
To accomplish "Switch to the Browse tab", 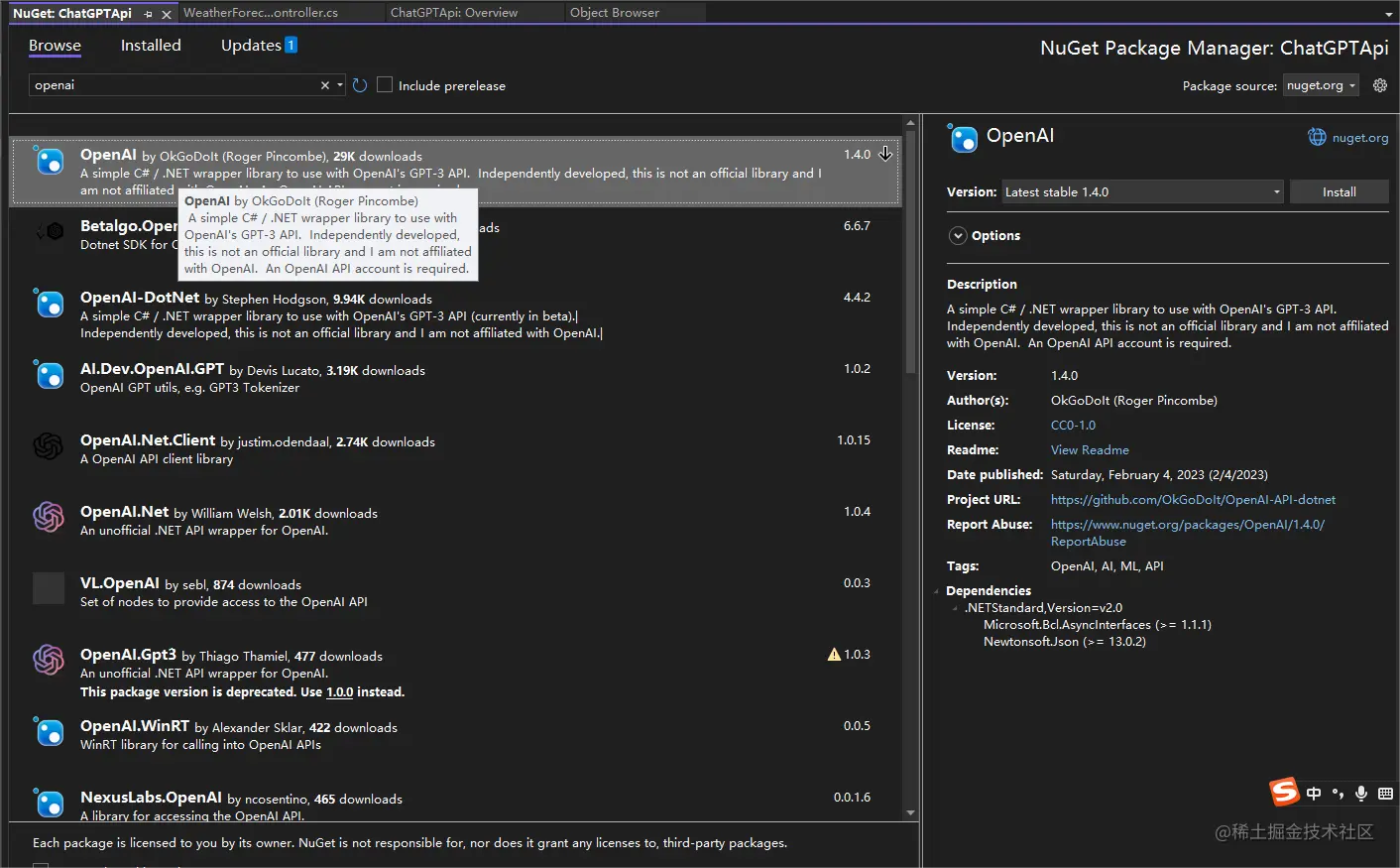I will (x=55, y=46).
